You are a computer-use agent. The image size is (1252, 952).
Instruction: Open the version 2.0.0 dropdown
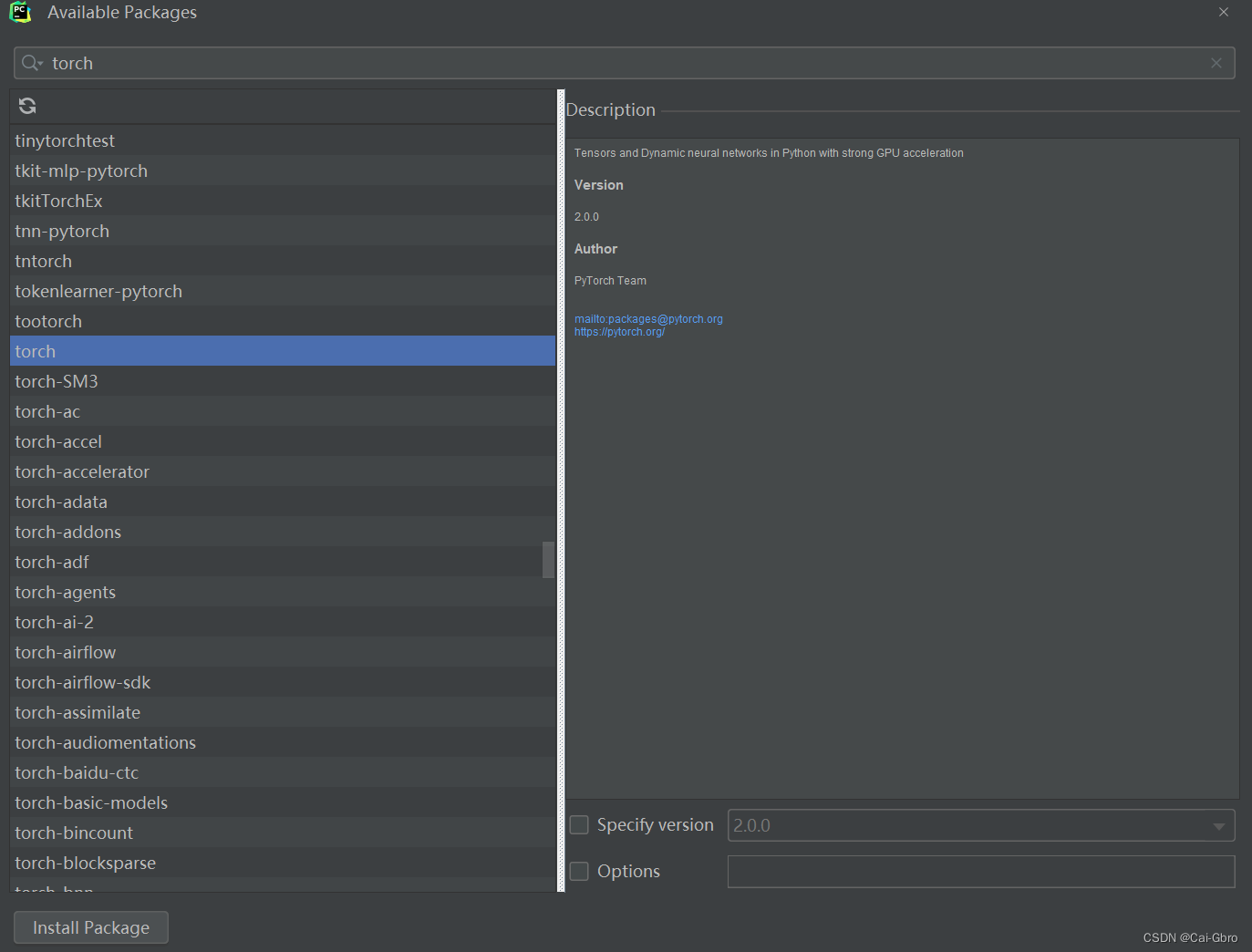(981, 825)
